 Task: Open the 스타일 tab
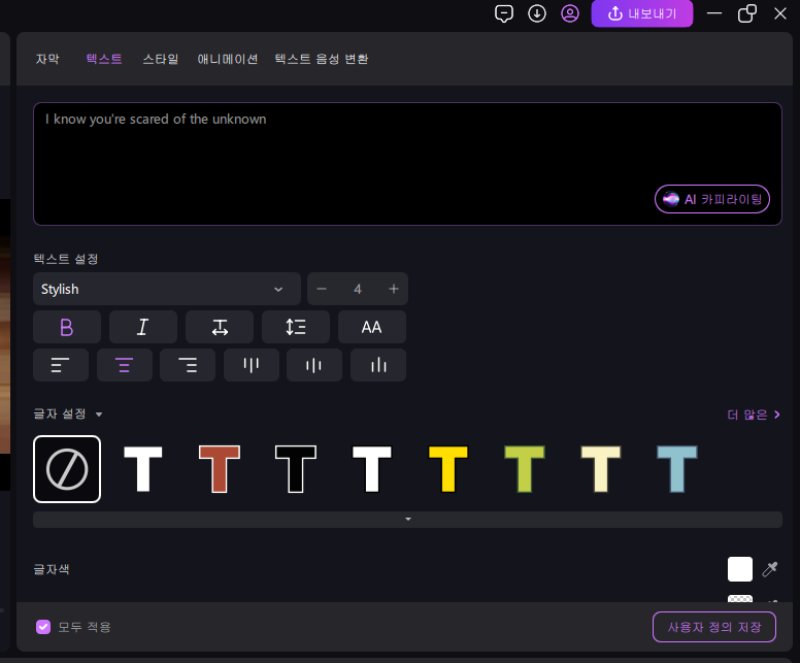pos(160,59)
